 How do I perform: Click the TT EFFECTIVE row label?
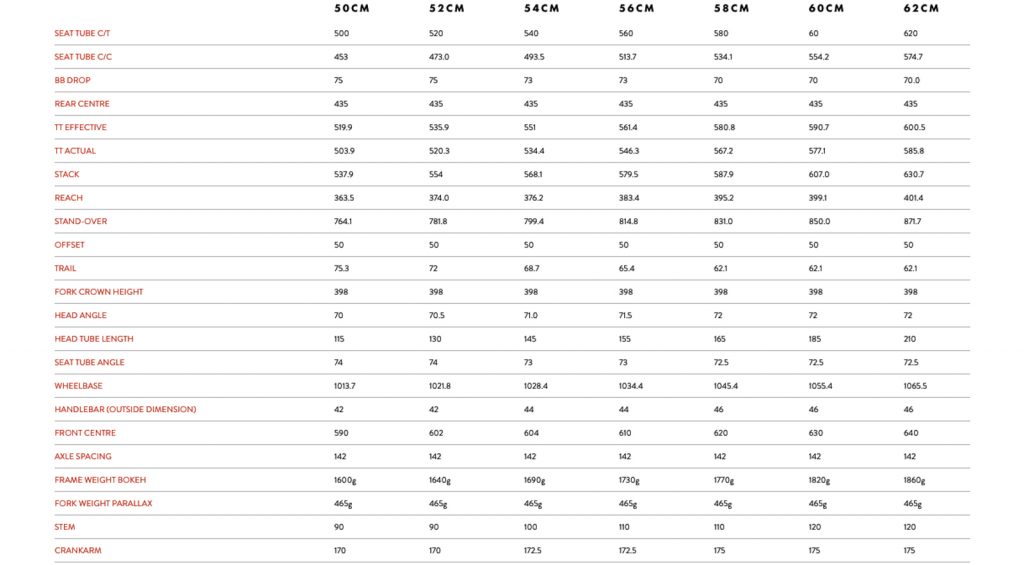(x=80, y=127)
